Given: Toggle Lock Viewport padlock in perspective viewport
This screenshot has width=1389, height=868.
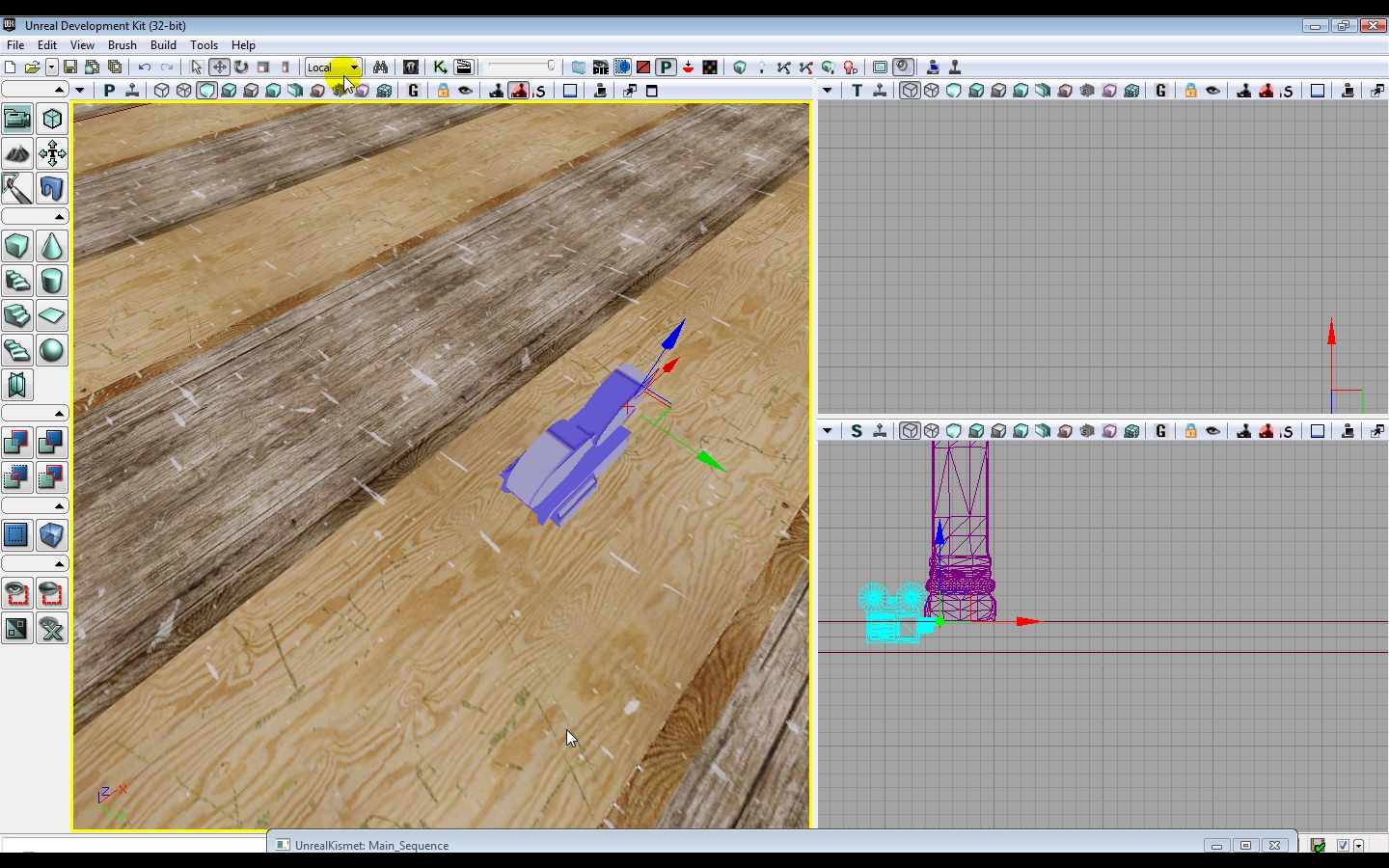Looking at the screenshot, I should tap(443, 91).
